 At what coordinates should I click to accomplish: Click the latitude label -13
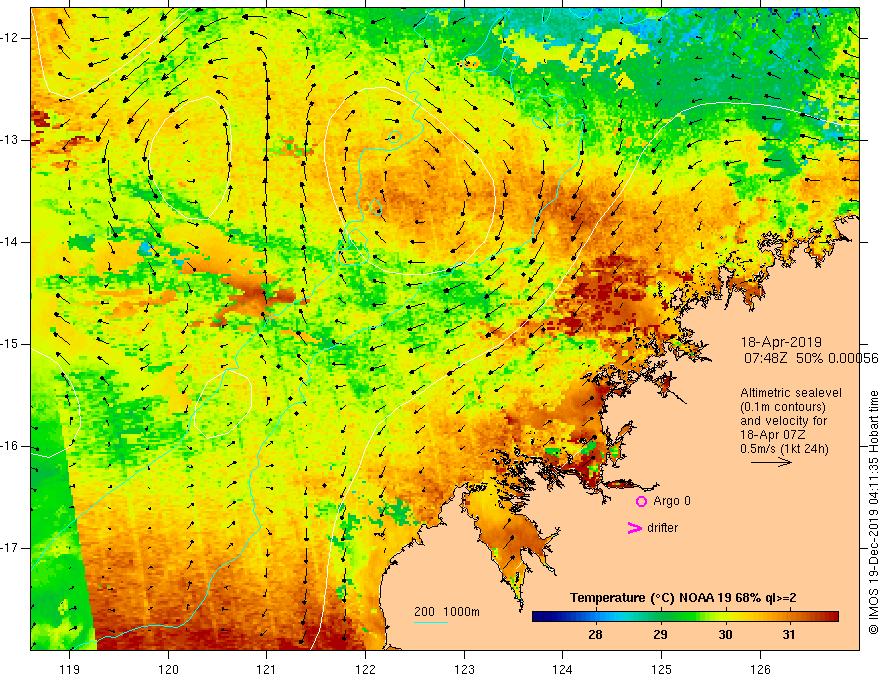point(10,140)
